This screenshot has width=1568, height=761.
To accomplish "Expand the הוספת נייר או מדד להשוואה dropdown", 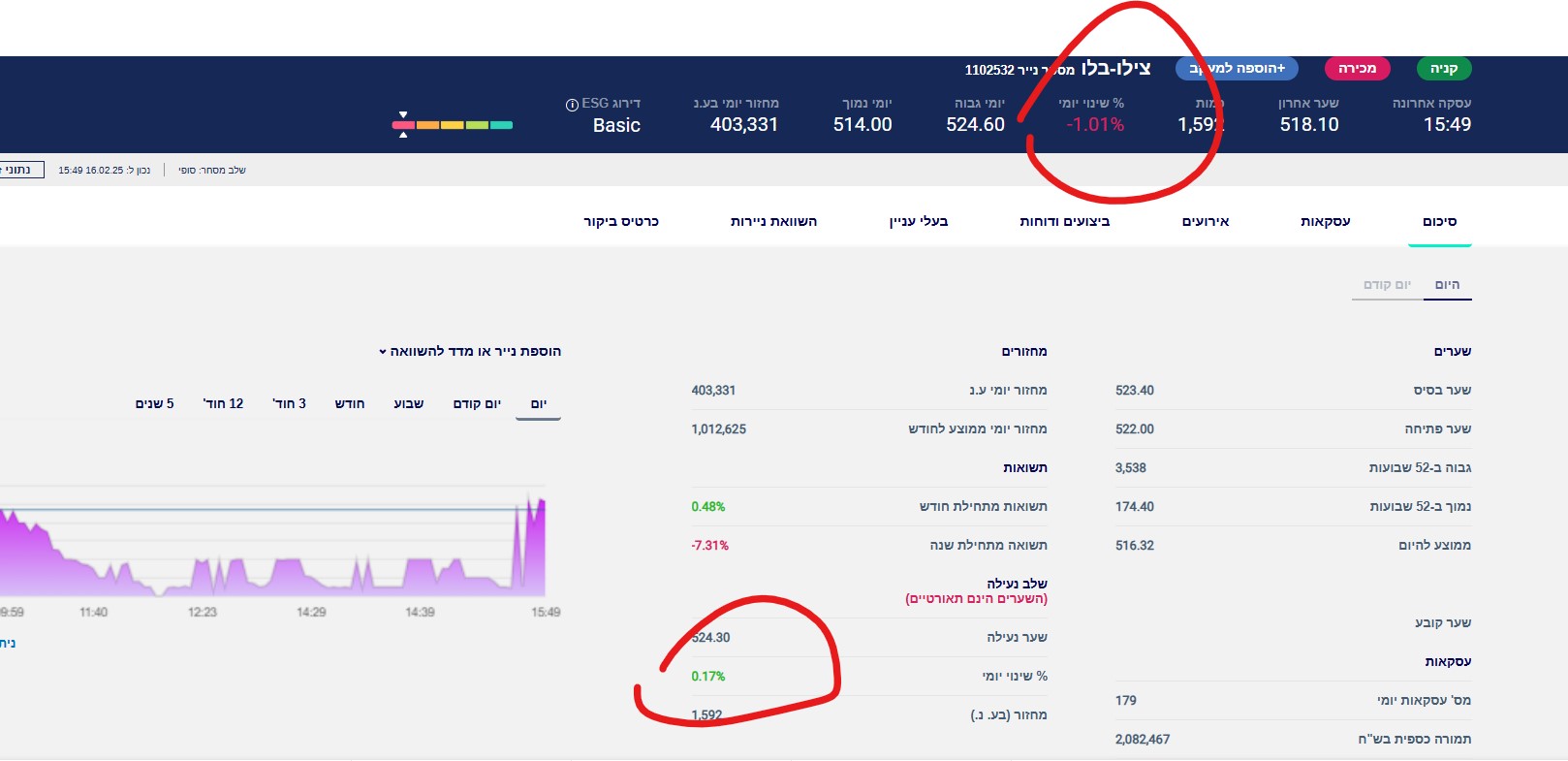I will (x=470, y=352).
